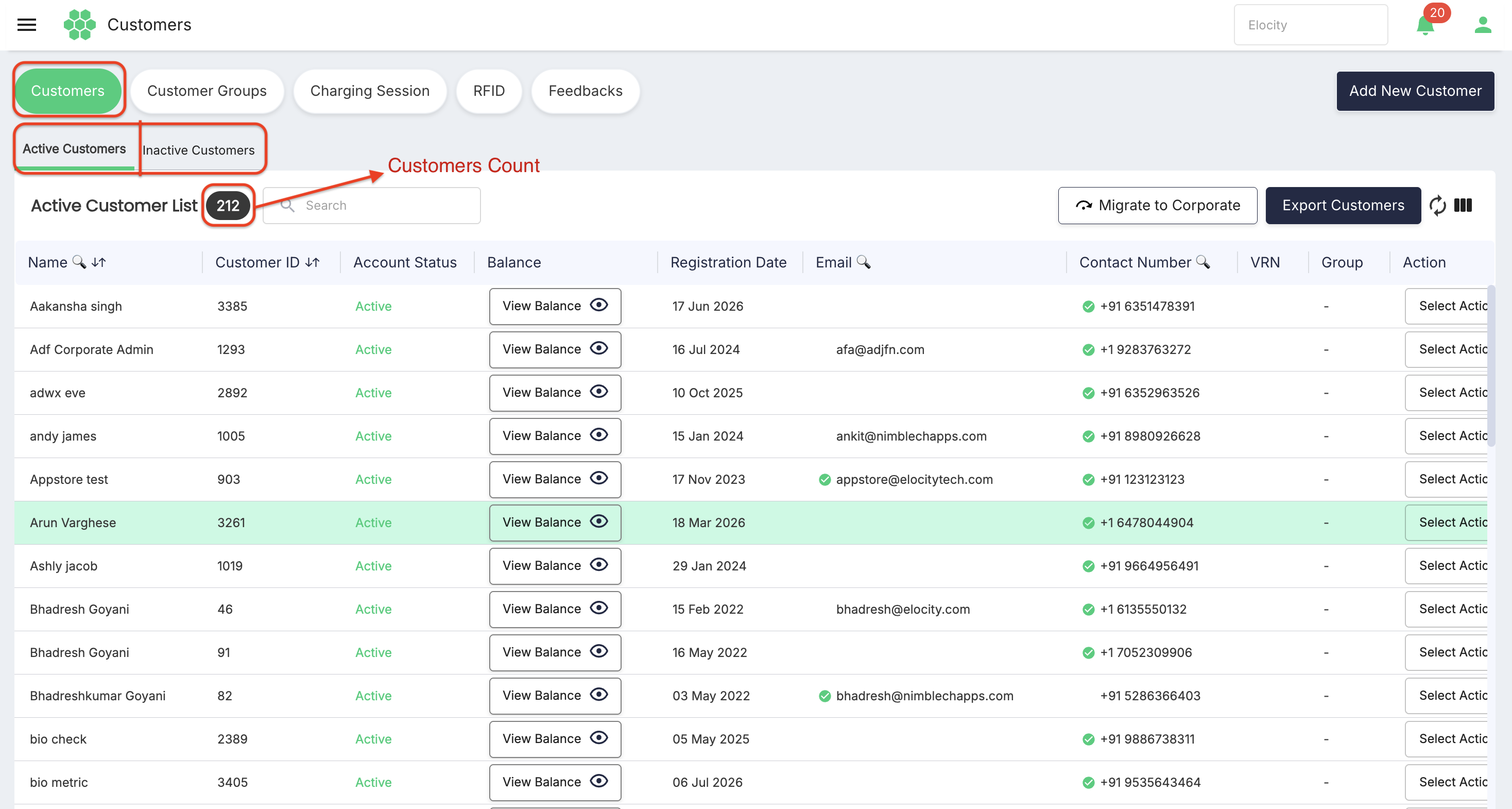
Task: Click verified check beside +1 6478044904
Action: 1088,523
